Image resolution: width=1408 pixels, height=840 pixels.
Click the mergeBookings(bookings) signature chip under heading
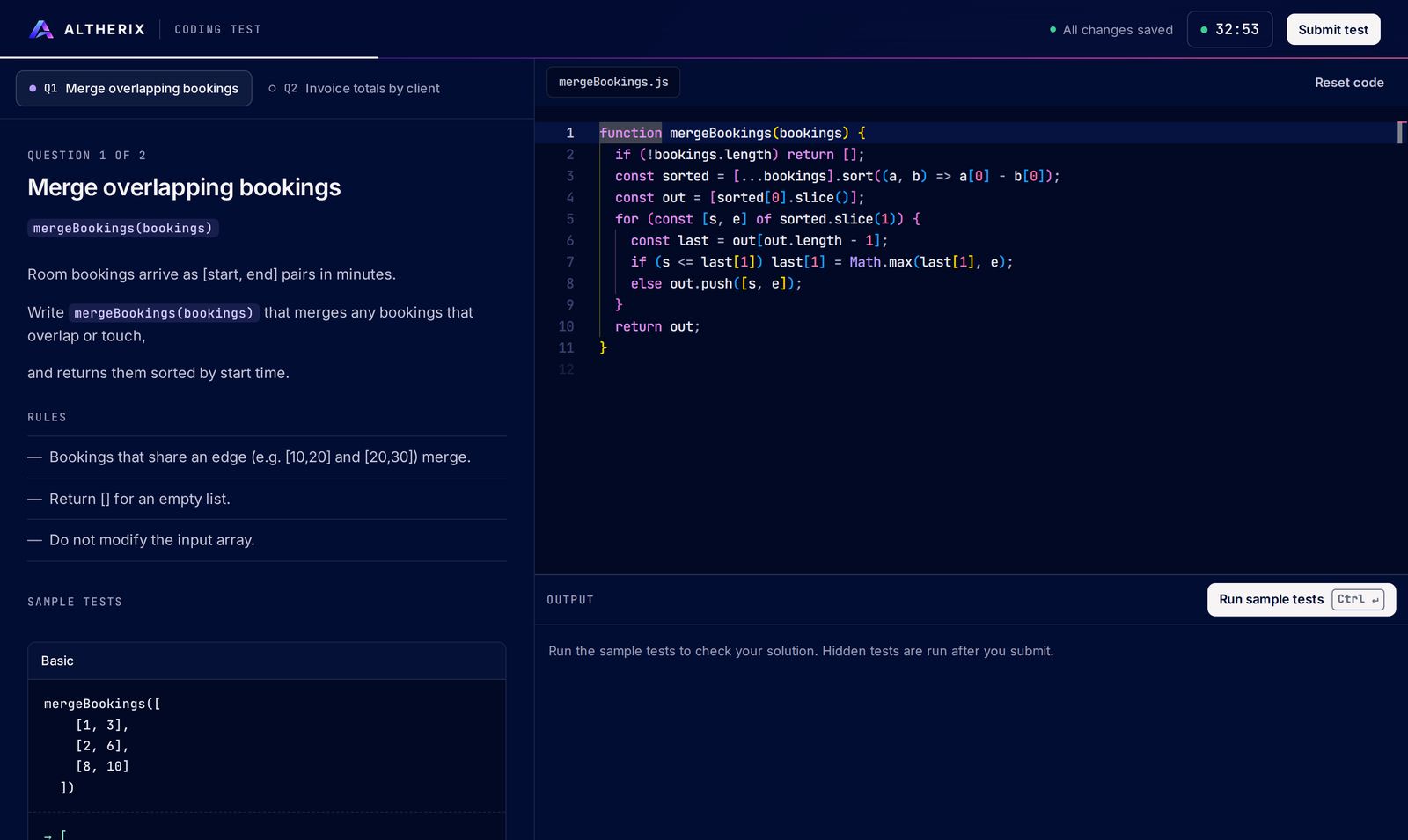123,228
